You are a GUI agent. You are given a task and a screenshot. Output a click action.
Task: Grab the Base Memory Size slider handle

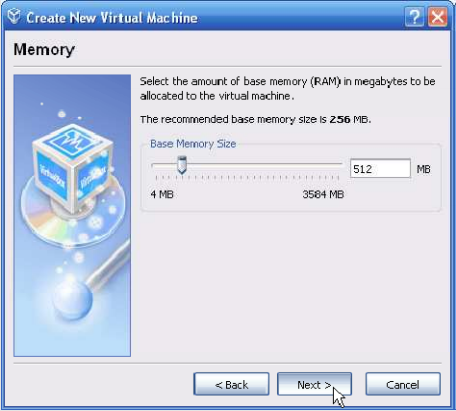pyautogui.click(x=182, y=165)
